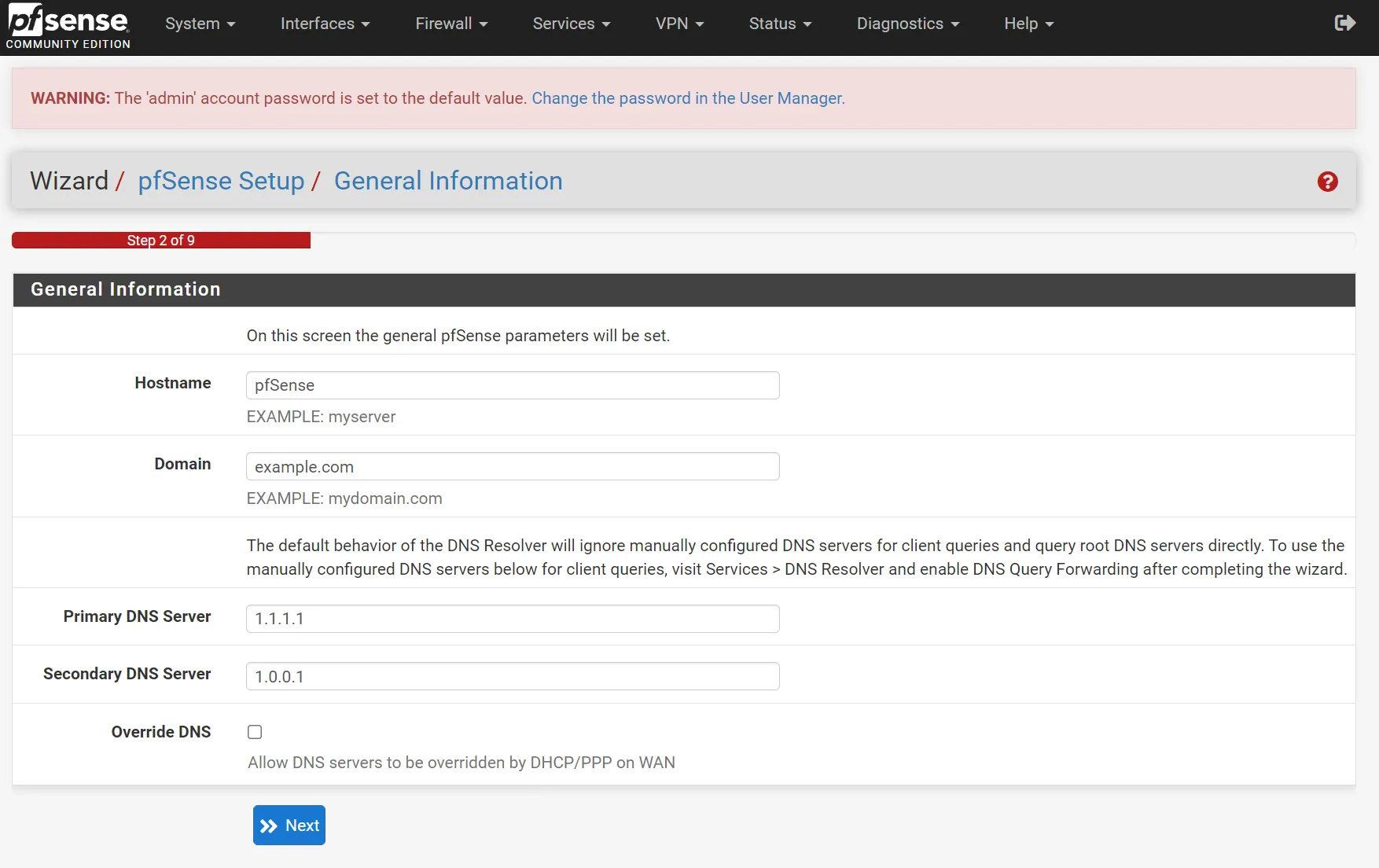Enable the Override DNS checkbox
The width and height of the screenshot is (1379, 868).
pyautogui.click(x=255, y=732)
